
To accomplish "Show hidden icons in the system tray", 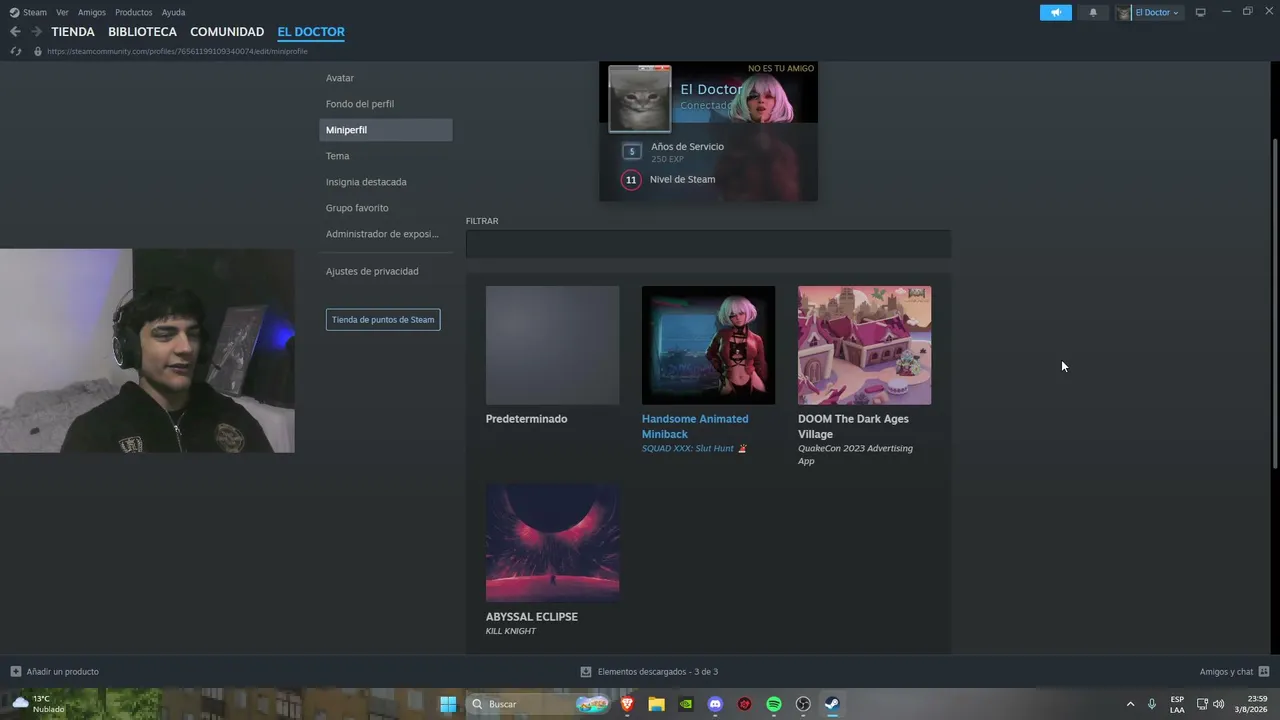I will [1130, 704].
